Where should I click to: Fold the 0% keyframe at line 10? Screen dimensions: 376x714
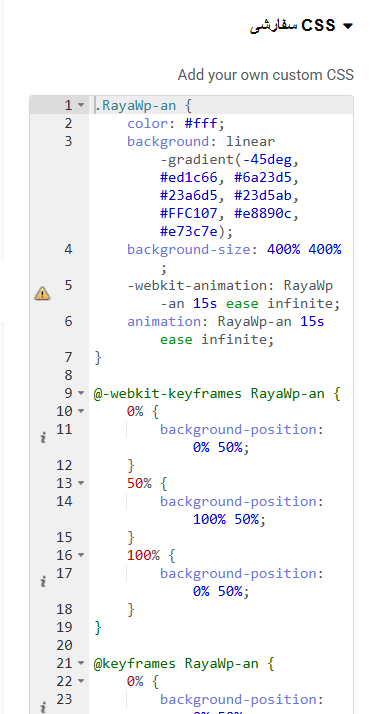(81, 411)
